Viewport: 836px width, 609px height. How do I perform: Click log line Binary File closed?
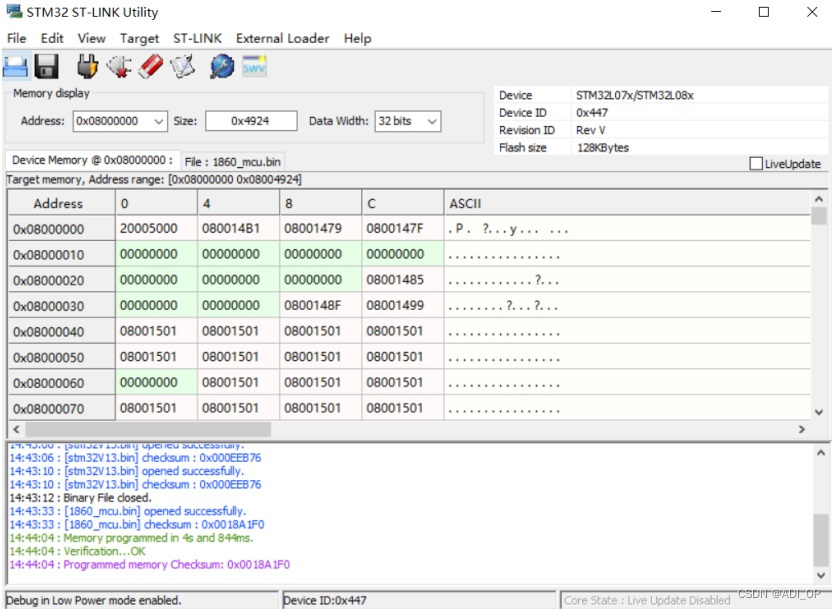click(81, 498)
